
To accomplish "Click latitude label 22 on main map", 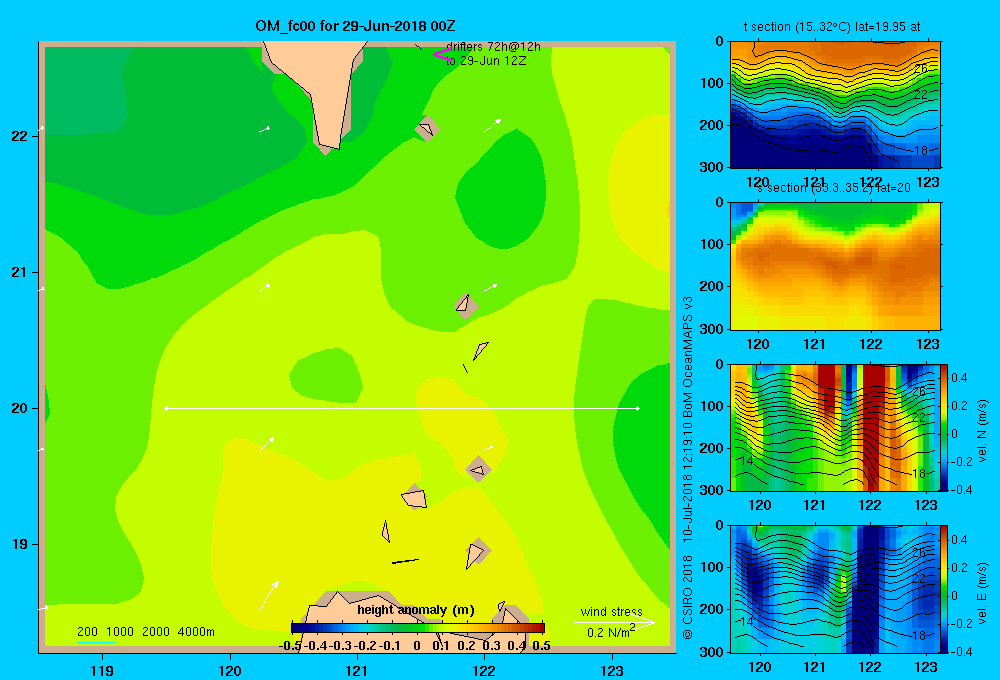I will click(x=19, y=136).
